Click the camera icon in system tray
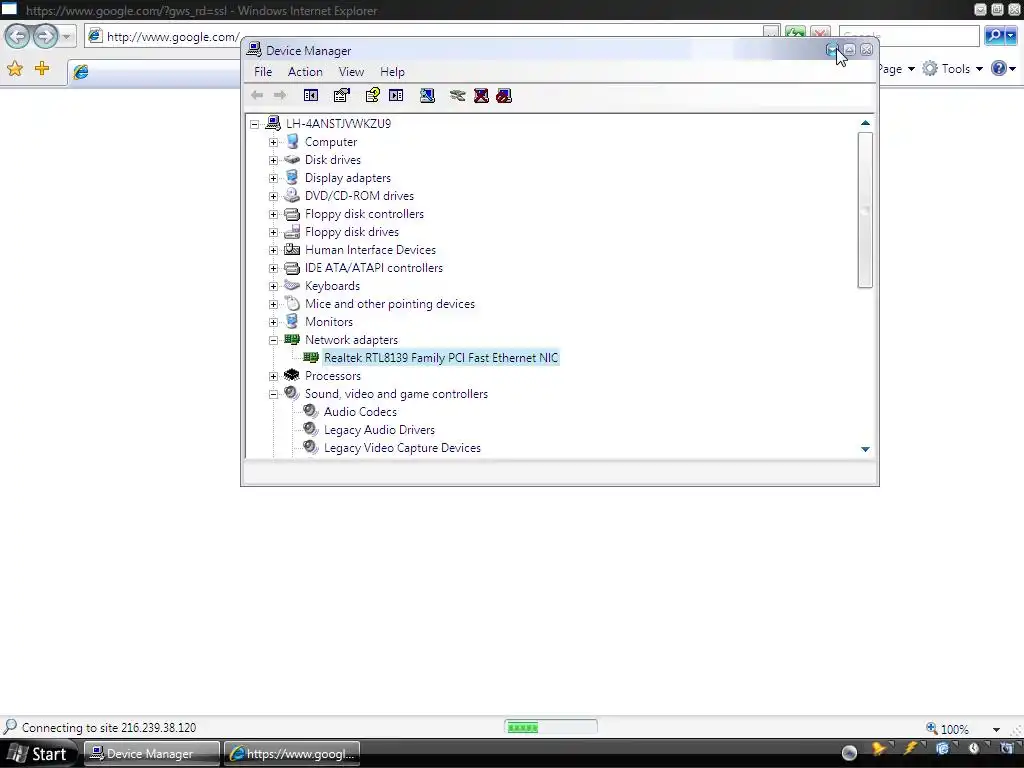Viewport: 1024px width, 768px height. pos(1006,749)
